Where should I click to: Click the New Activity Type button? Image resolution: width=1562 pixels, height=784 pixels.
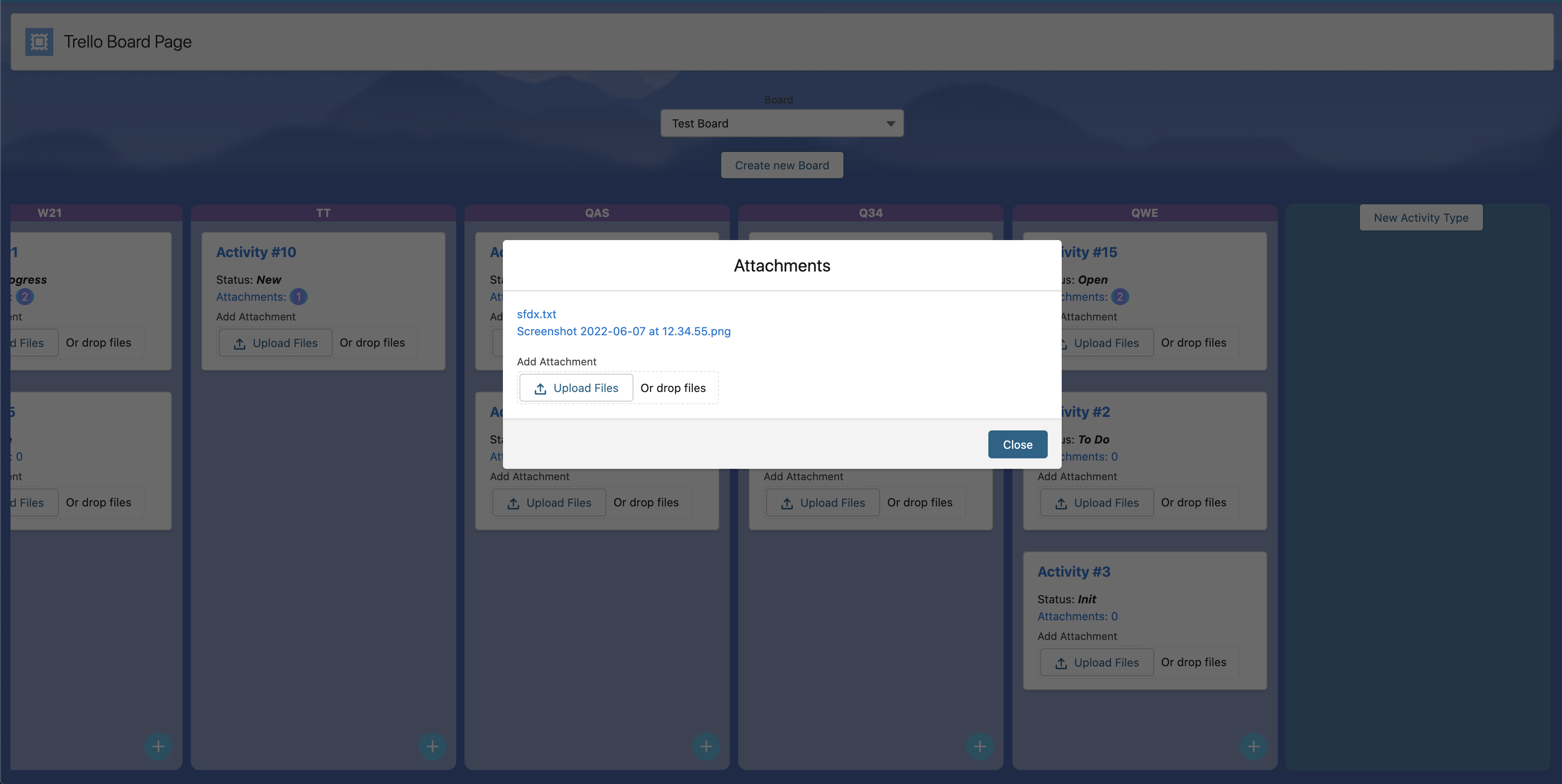(1421, 217)
